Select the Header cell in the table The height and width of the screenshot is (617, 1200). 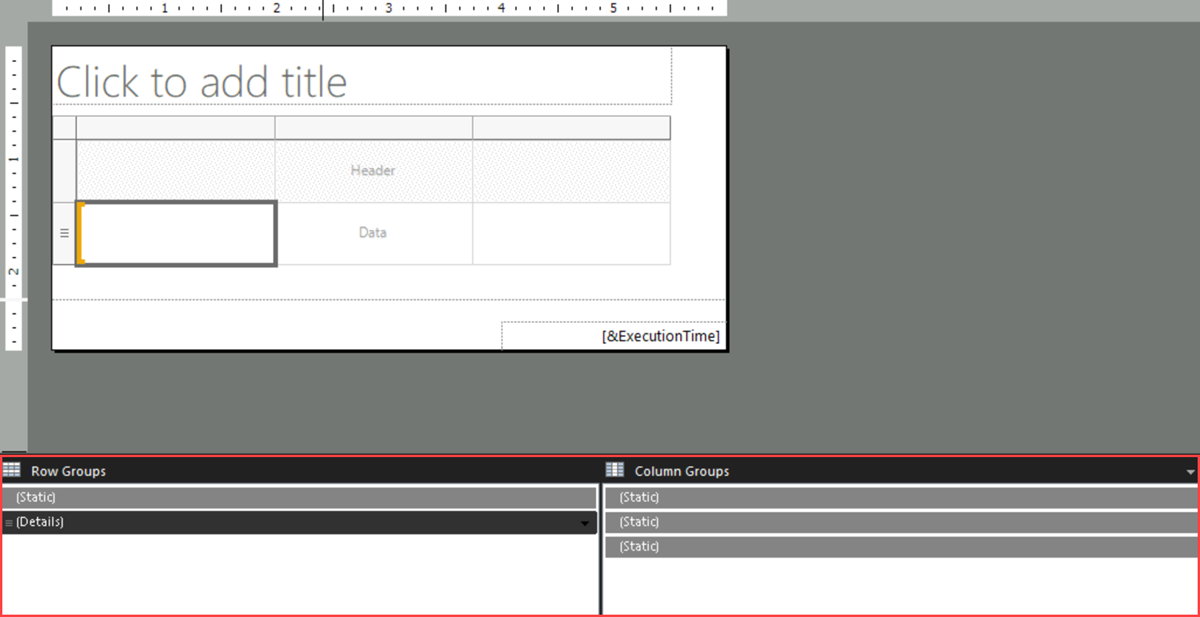372,170
